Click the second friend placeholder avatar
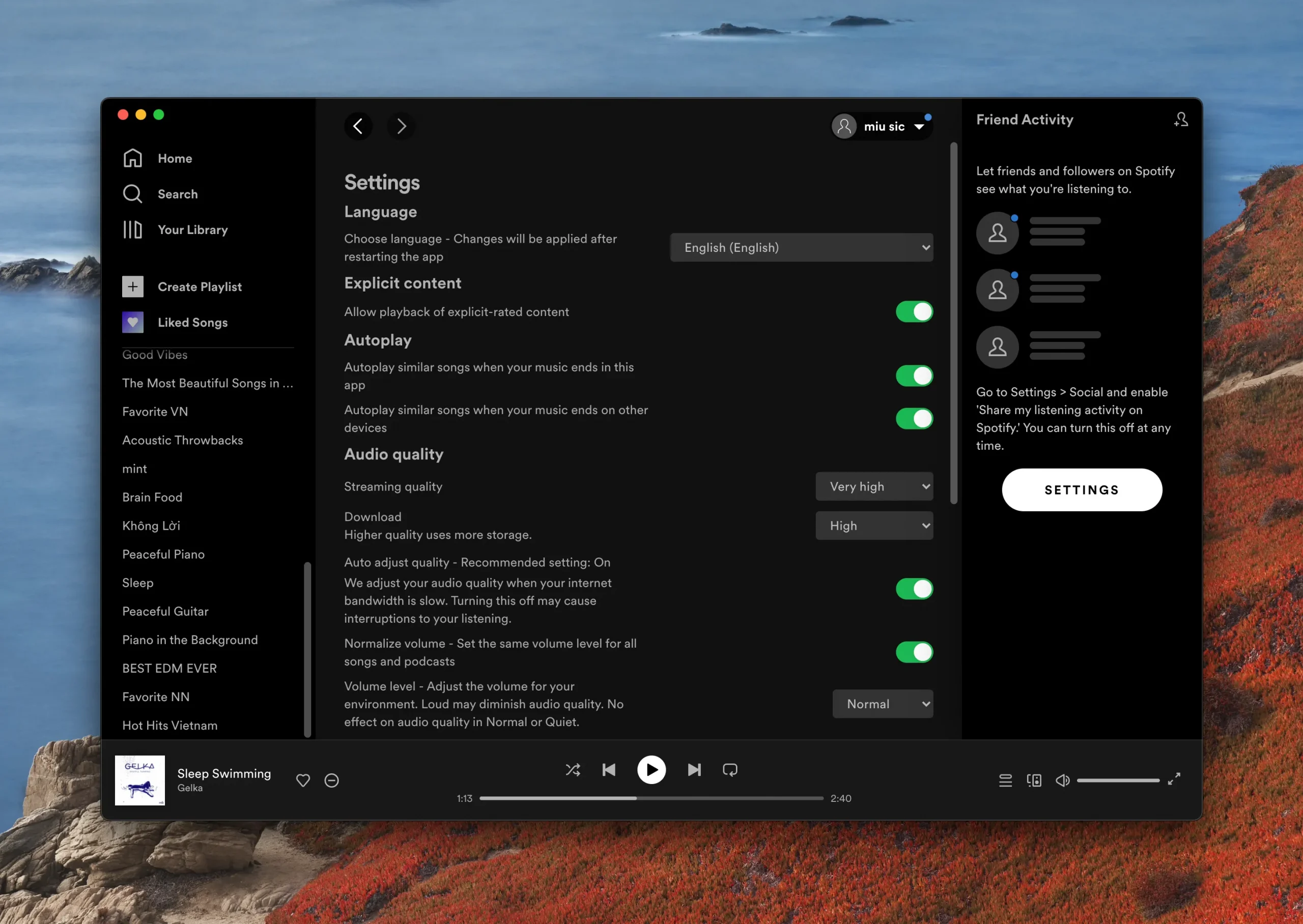1303x924 pixels. tap(997, 290)
